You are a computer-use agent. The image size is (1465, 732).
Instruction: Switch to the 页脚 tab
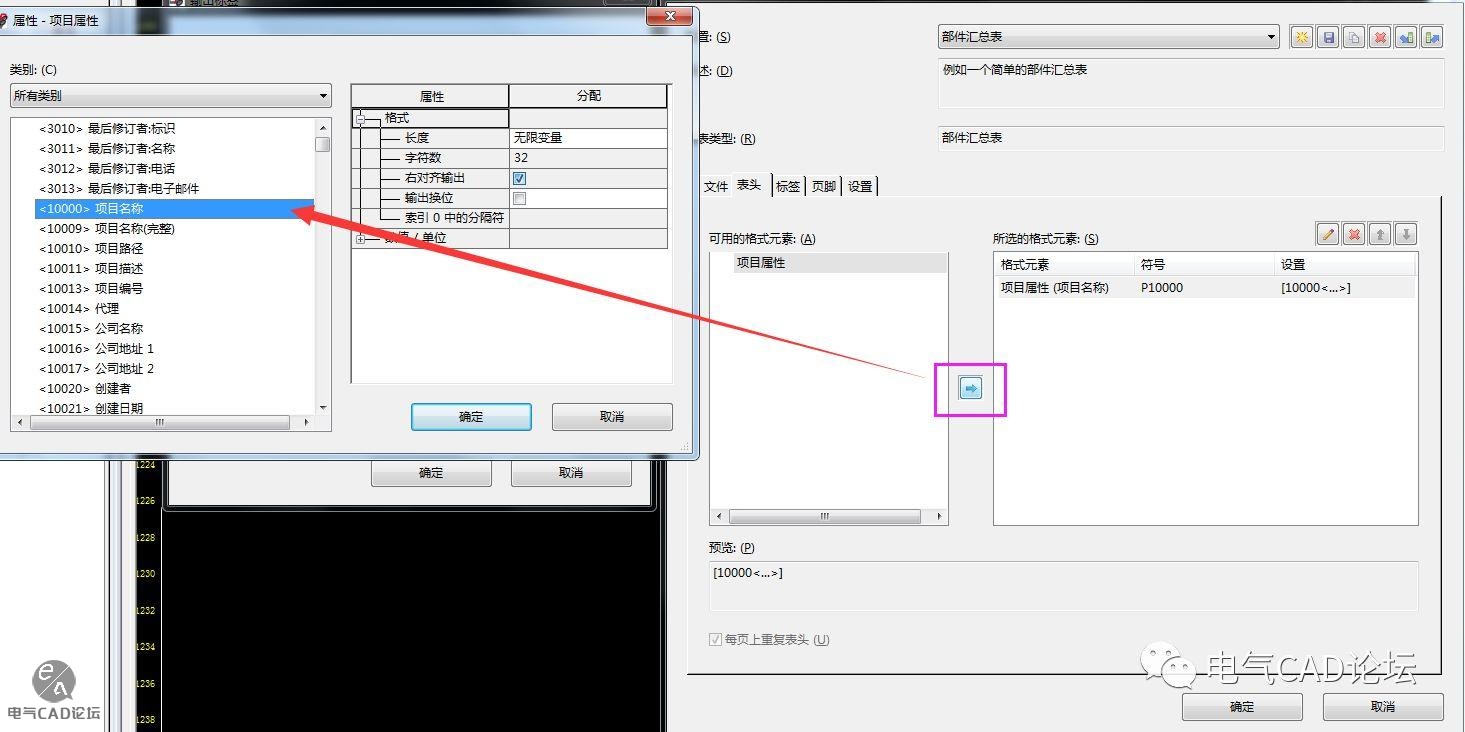[x=824, y=186]
